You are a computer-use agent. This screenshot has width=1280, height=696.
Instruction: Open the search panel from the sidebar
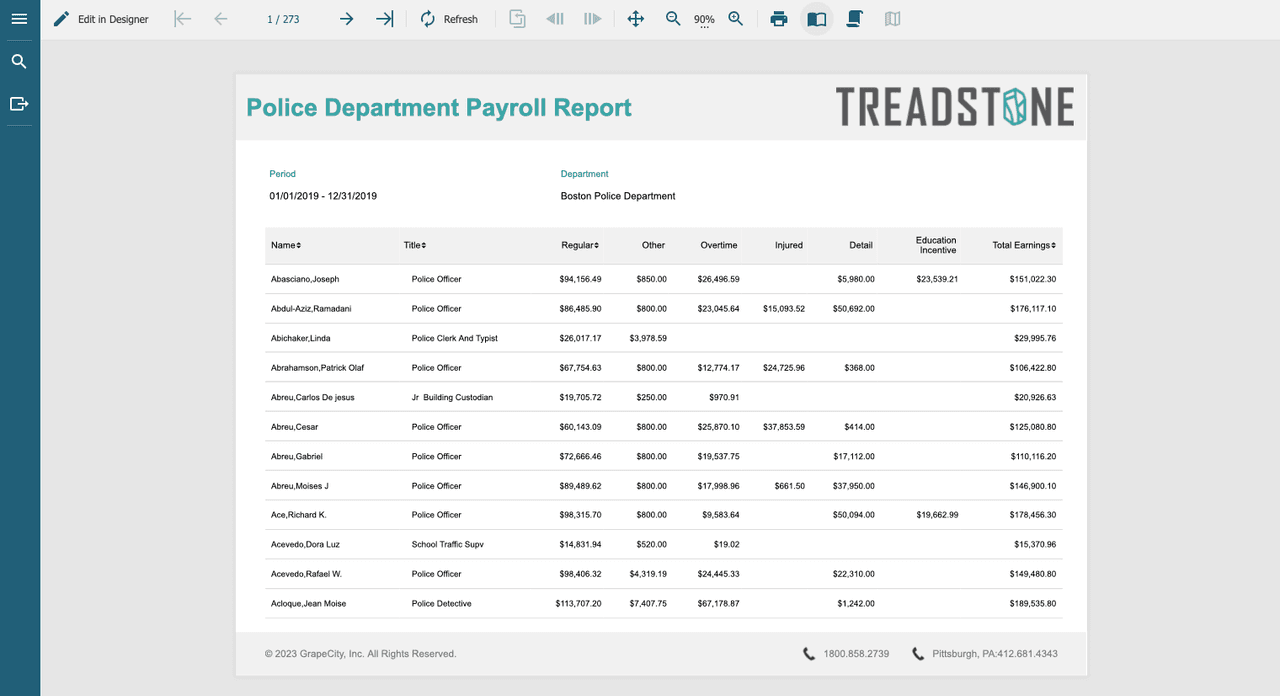(19, 62)
